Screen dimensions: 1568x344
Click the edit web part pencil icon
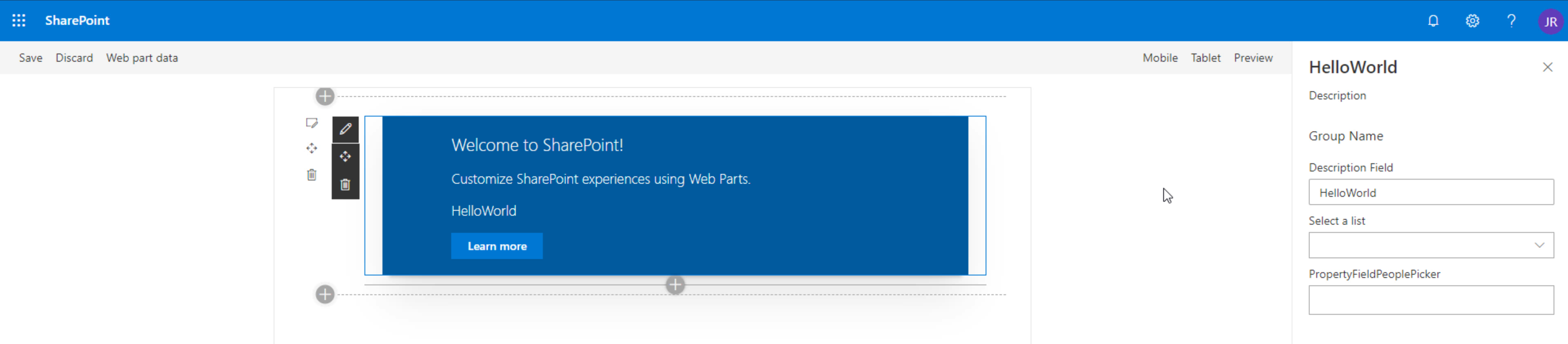tap(345, 129)
